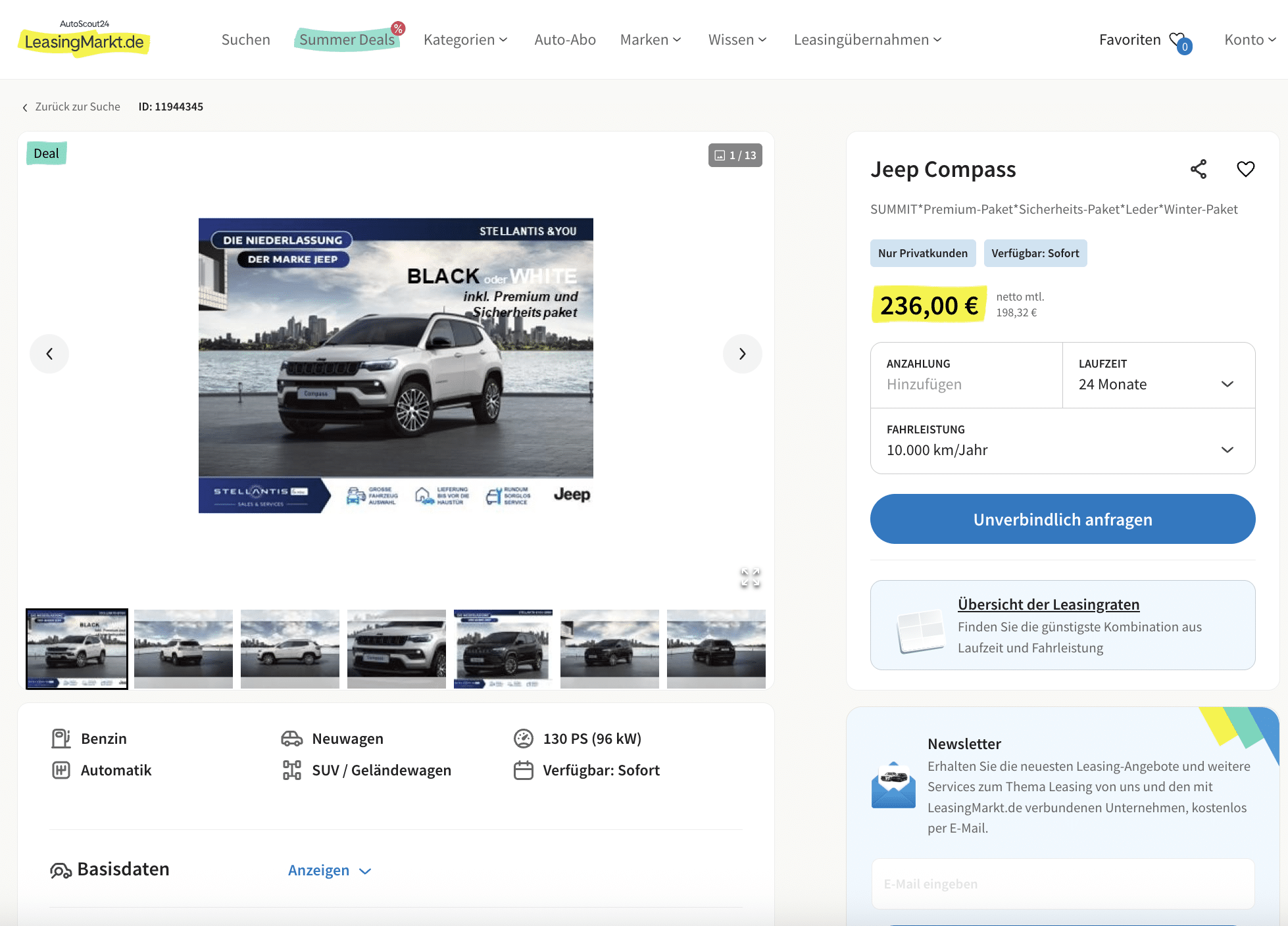Select sixth thumbnail black Jeep front
The image size is (1288, 926).
point(610,649)
